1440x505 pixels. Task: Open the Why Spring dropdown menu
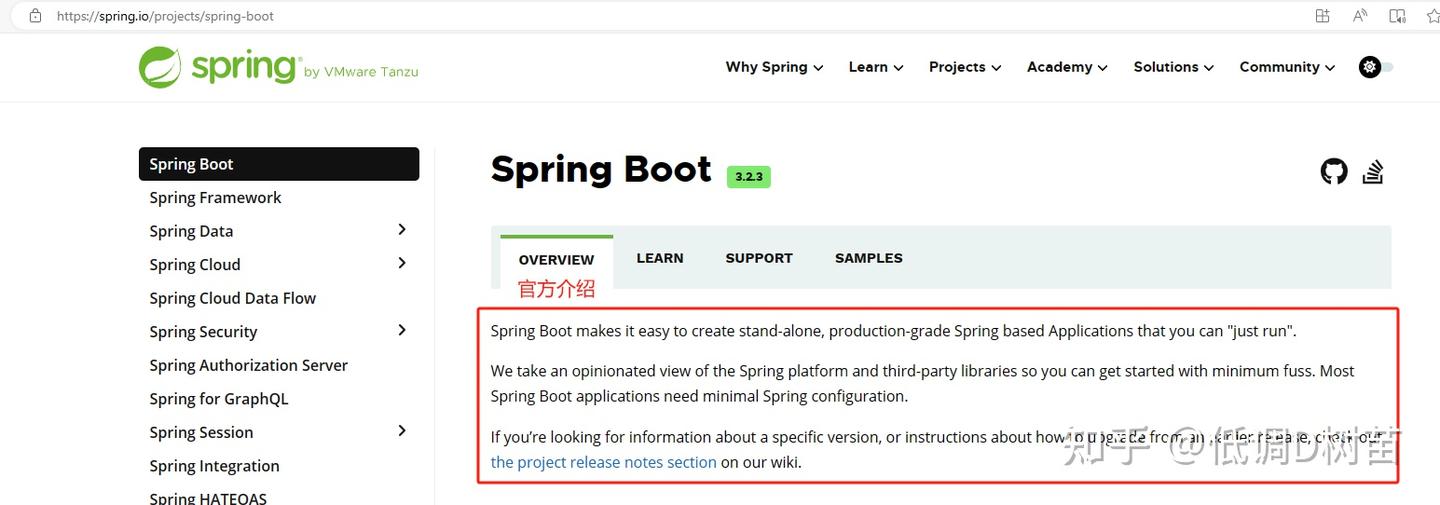(x=774, y=67)
